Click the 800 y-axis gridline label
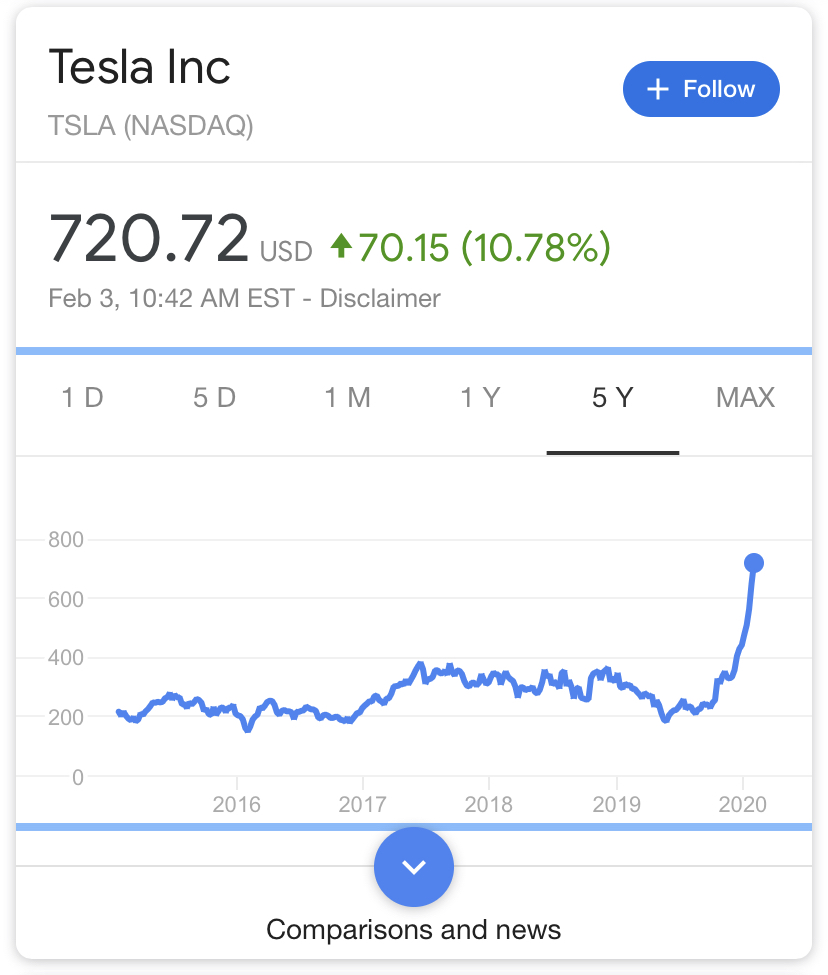828x975 pixels. pyautogui.click(x=65, y=540)
